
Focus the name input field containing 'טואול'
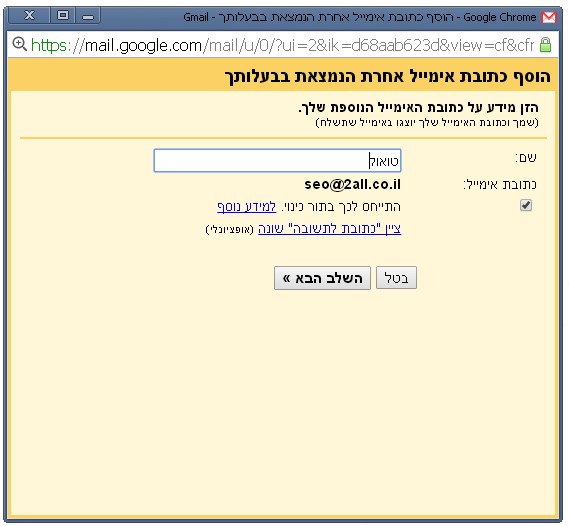277,160
